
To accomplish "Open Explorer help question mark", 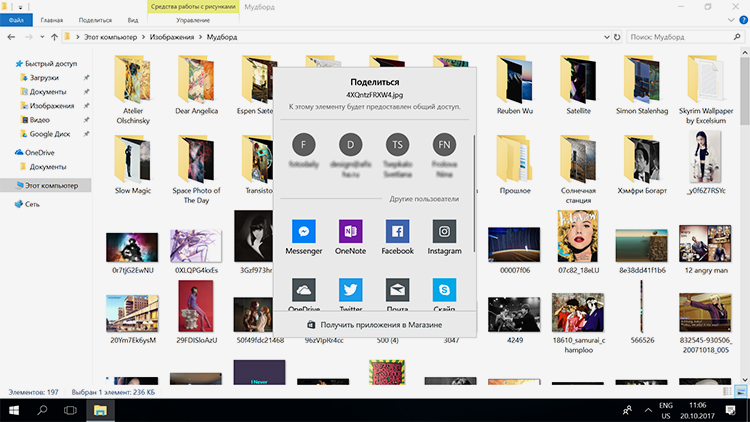I will point(744,20).
